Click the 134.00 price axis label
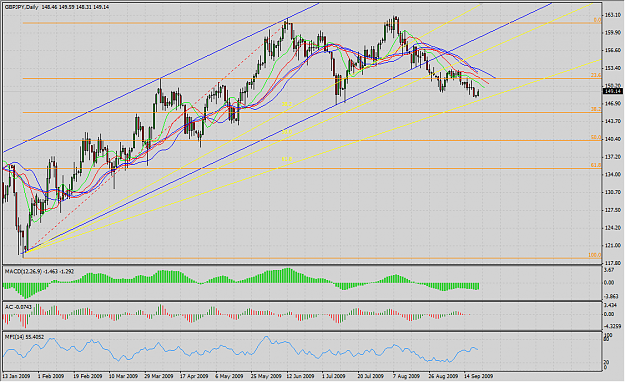Screen dimensions: 625x382 pos(612,174)
